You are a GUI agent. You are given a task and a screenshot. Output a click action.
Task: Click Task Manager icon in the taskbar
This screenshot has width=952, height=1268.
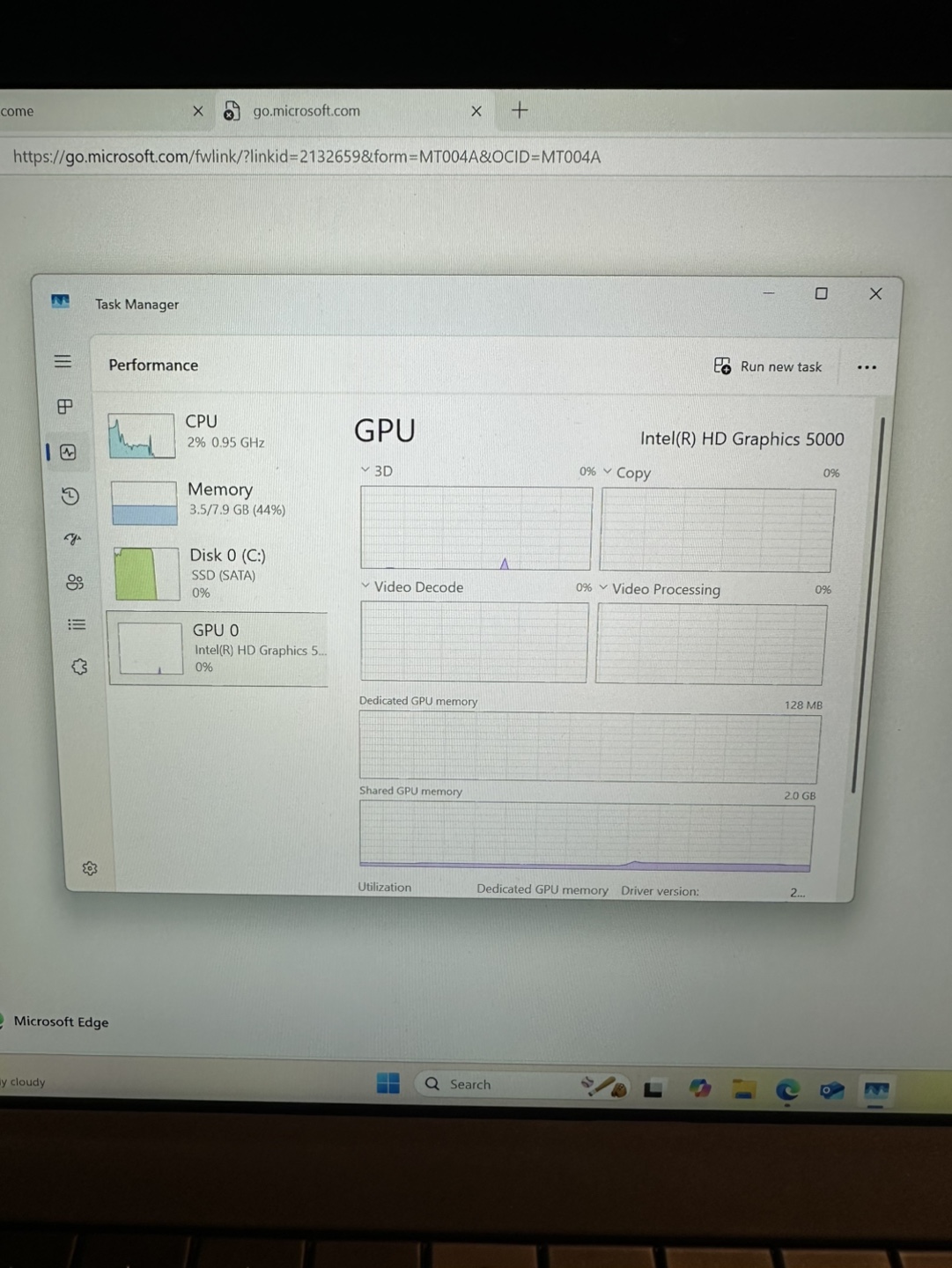(876, 1091)
